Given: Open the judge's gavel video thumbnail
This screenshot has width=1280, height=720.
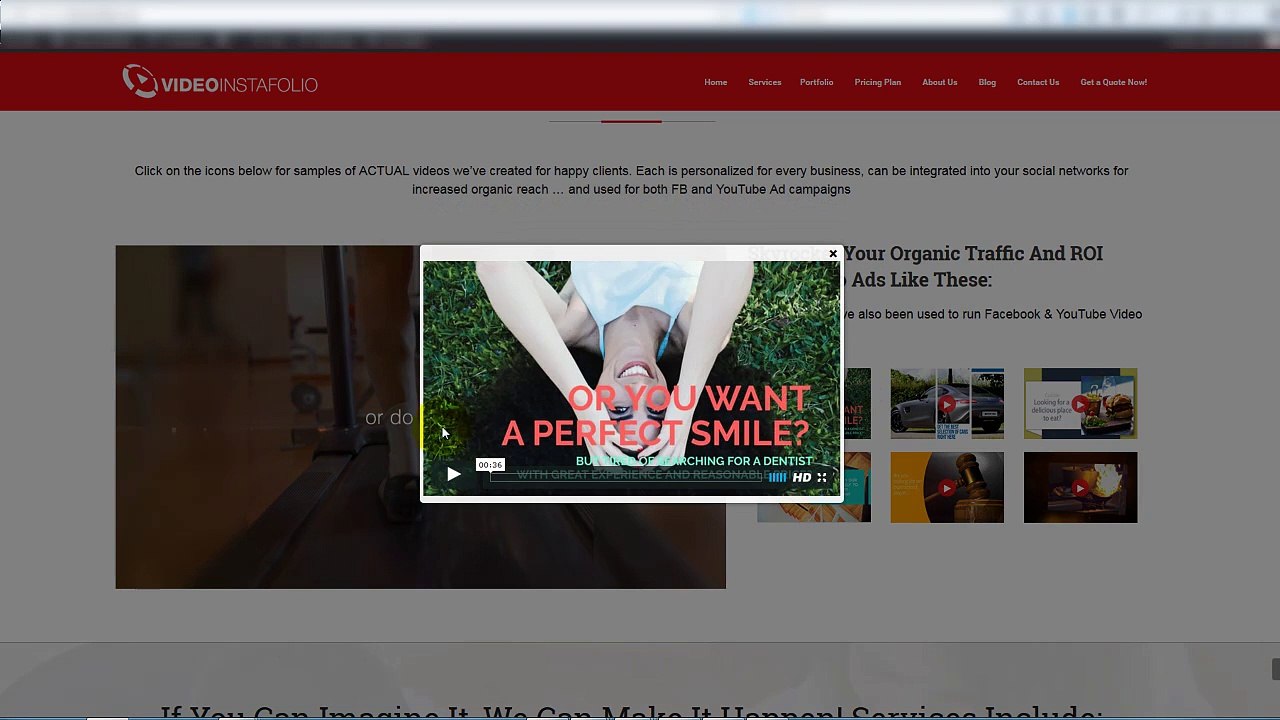Looking at the screenshot, I should 947,487.
